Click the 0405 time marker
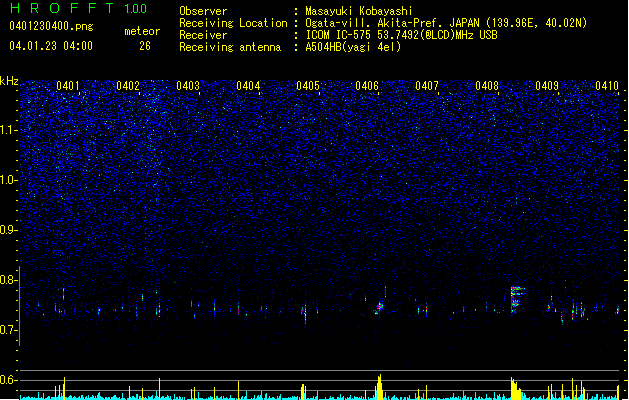 point(308,86)
